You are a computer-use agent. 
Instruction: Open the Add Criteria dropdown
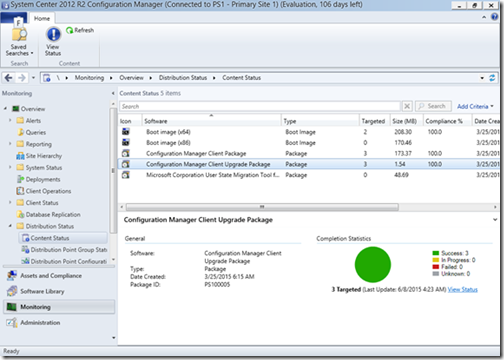tap(475, 106)
